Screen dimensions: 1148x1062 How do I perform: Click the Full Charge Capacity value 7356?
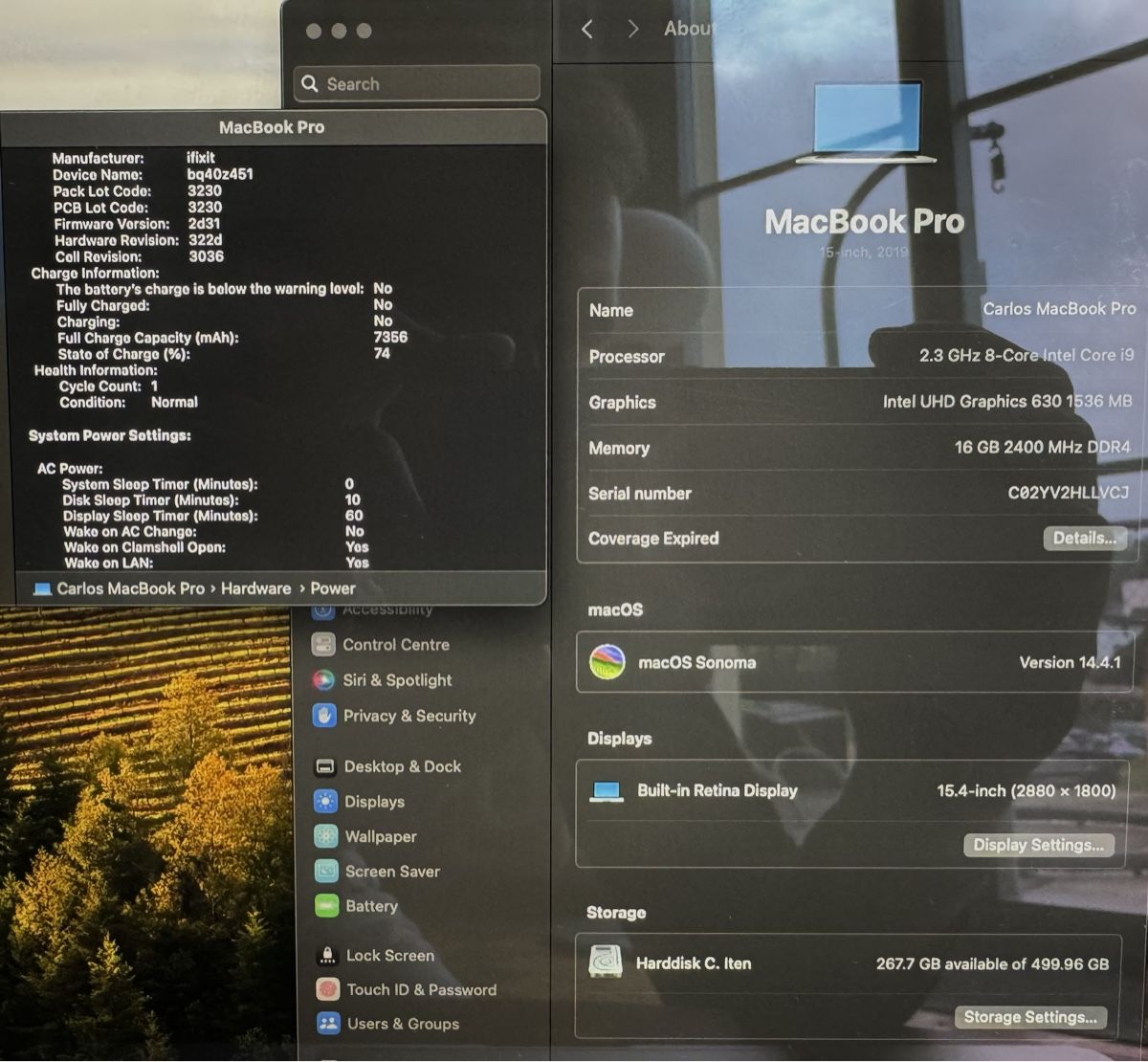click(x=390, y=337)
